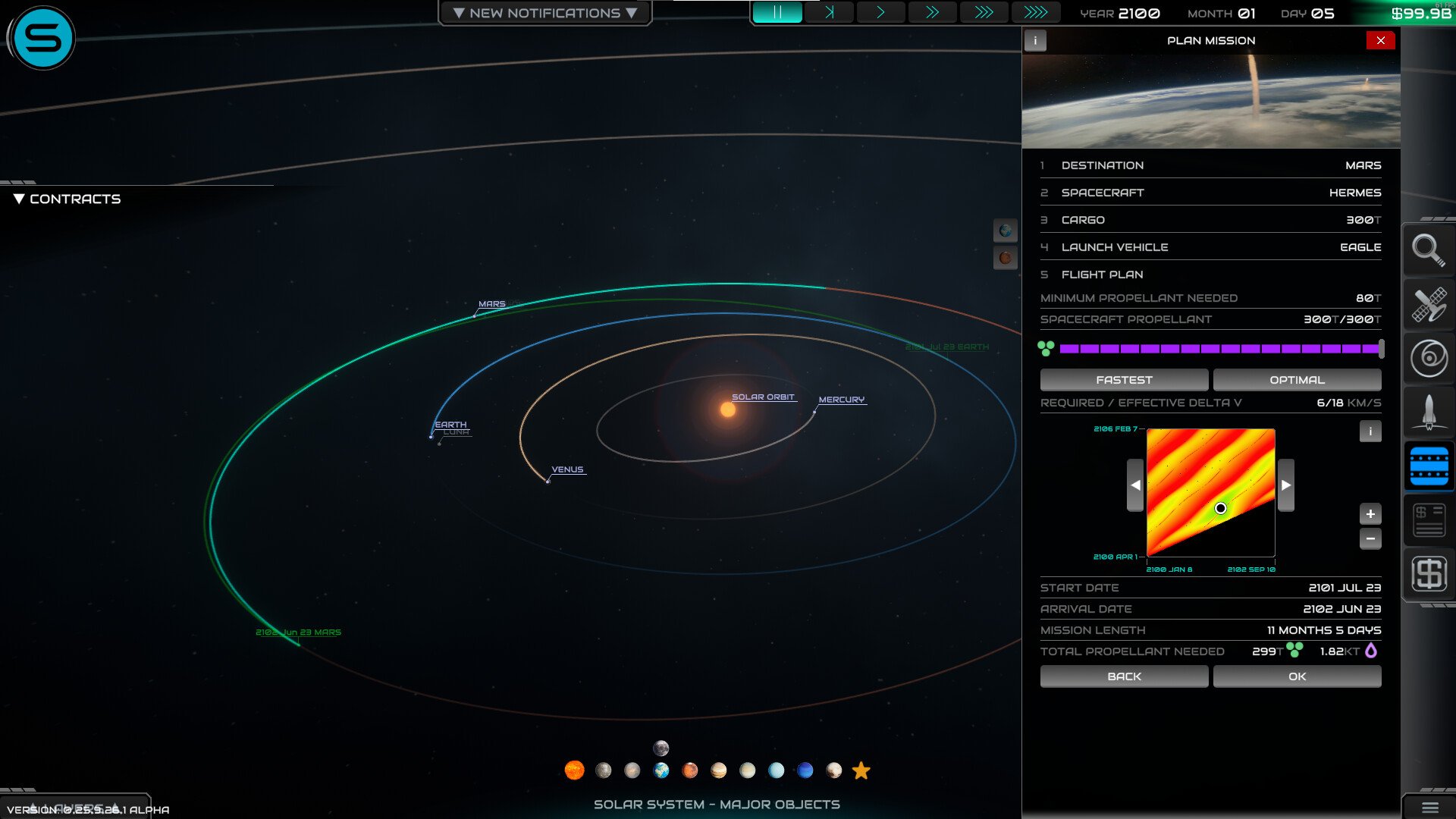1456x819 pixels.
Task: Select Jupiter from the planet row at bottom
Action: 718,770
